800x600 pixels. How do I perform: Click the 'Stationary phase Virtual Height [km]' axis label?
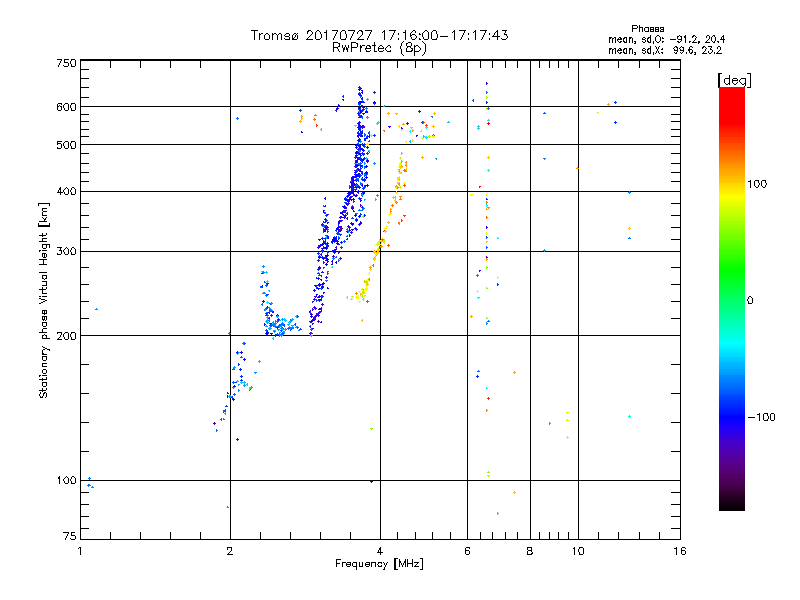tap(44, 301)
